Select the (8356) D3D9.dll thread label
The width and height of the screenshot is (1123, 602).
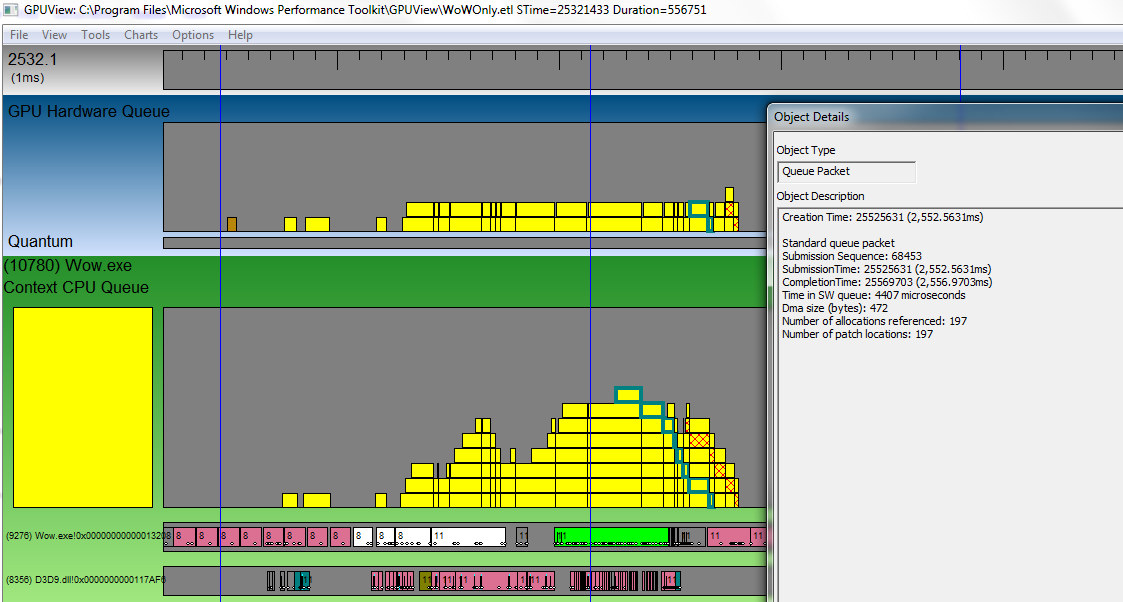83,579
